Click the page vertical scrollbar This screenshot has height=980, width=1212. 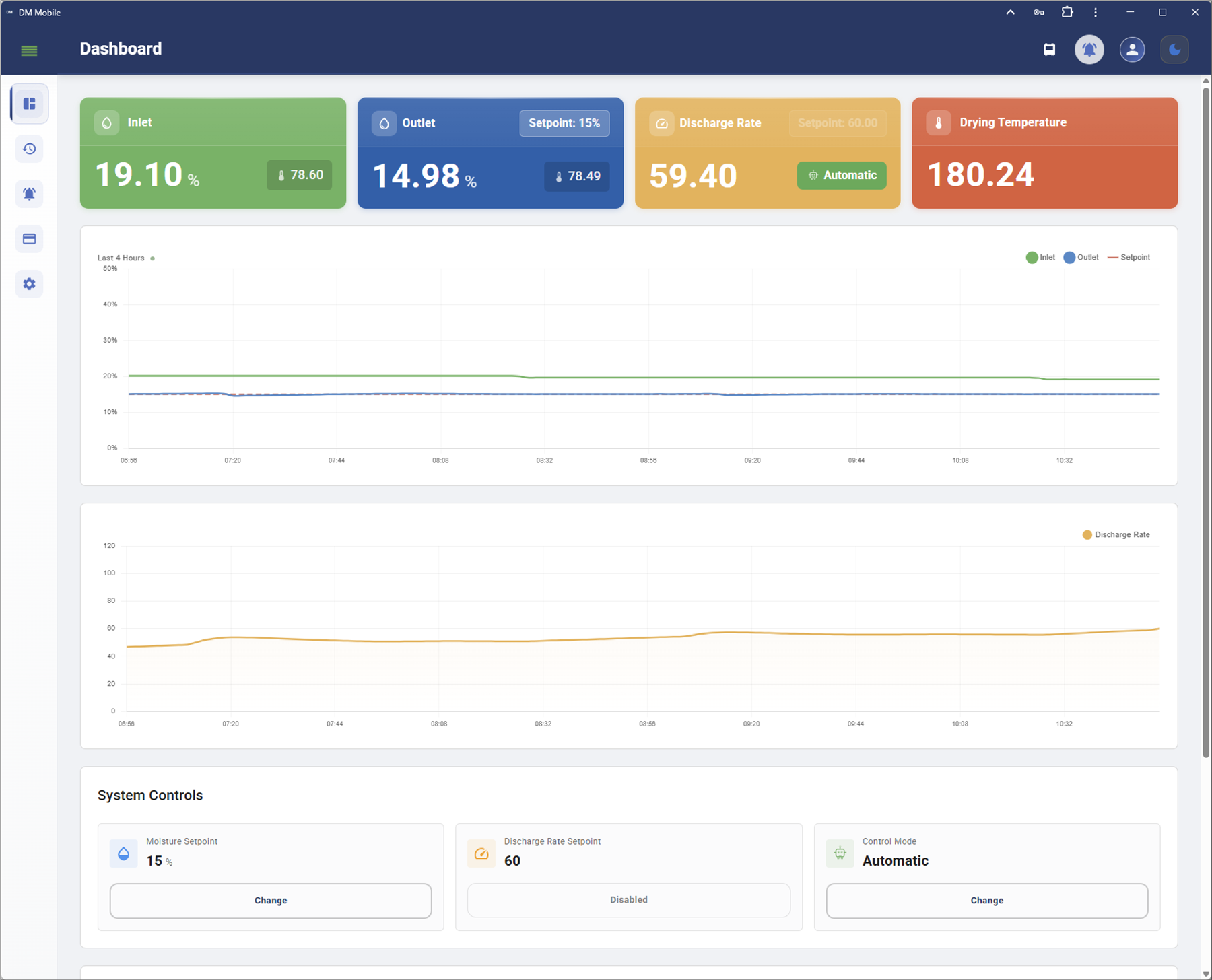coord(1206,421)
